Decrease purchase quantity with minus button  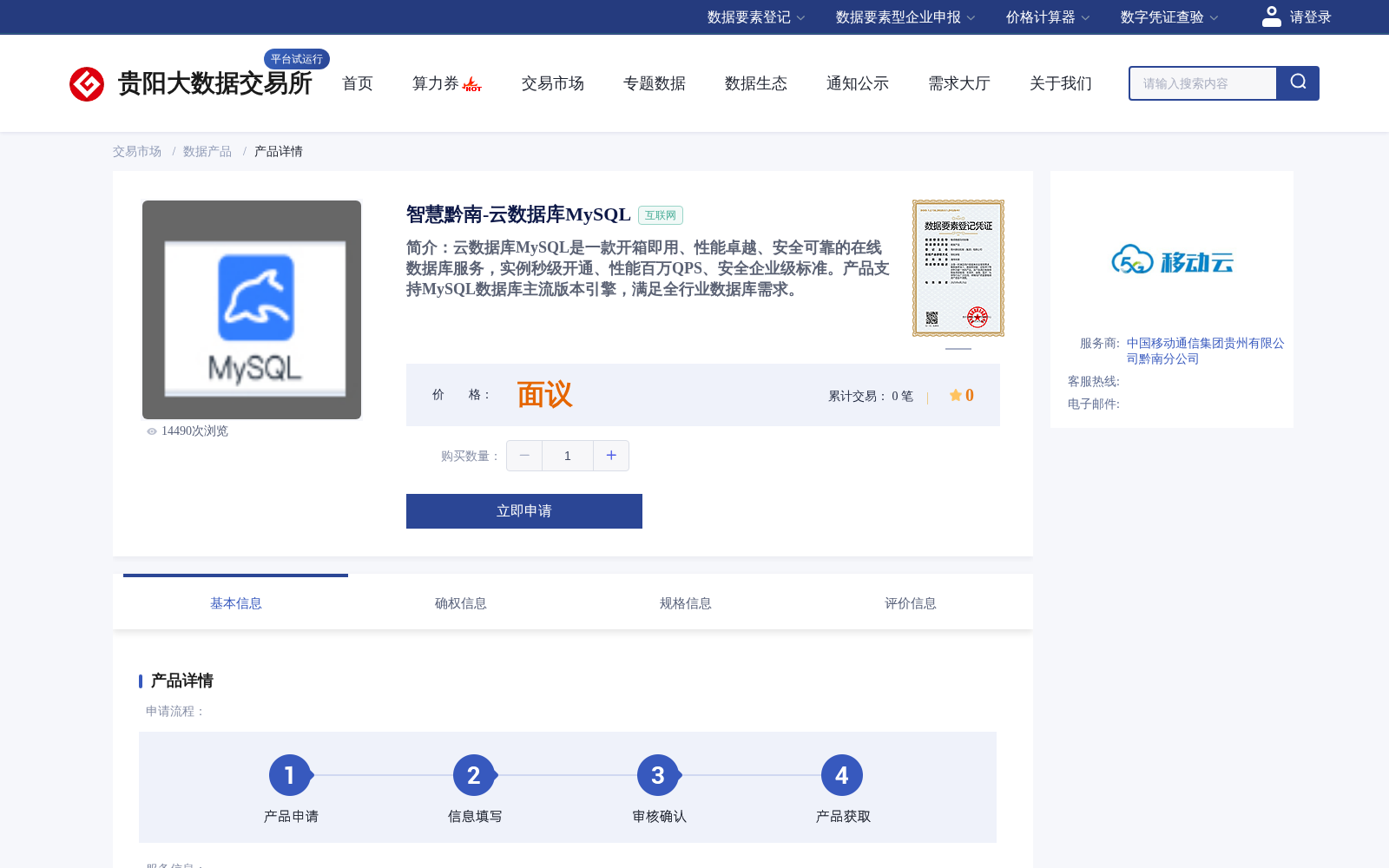tap(524, 456)
